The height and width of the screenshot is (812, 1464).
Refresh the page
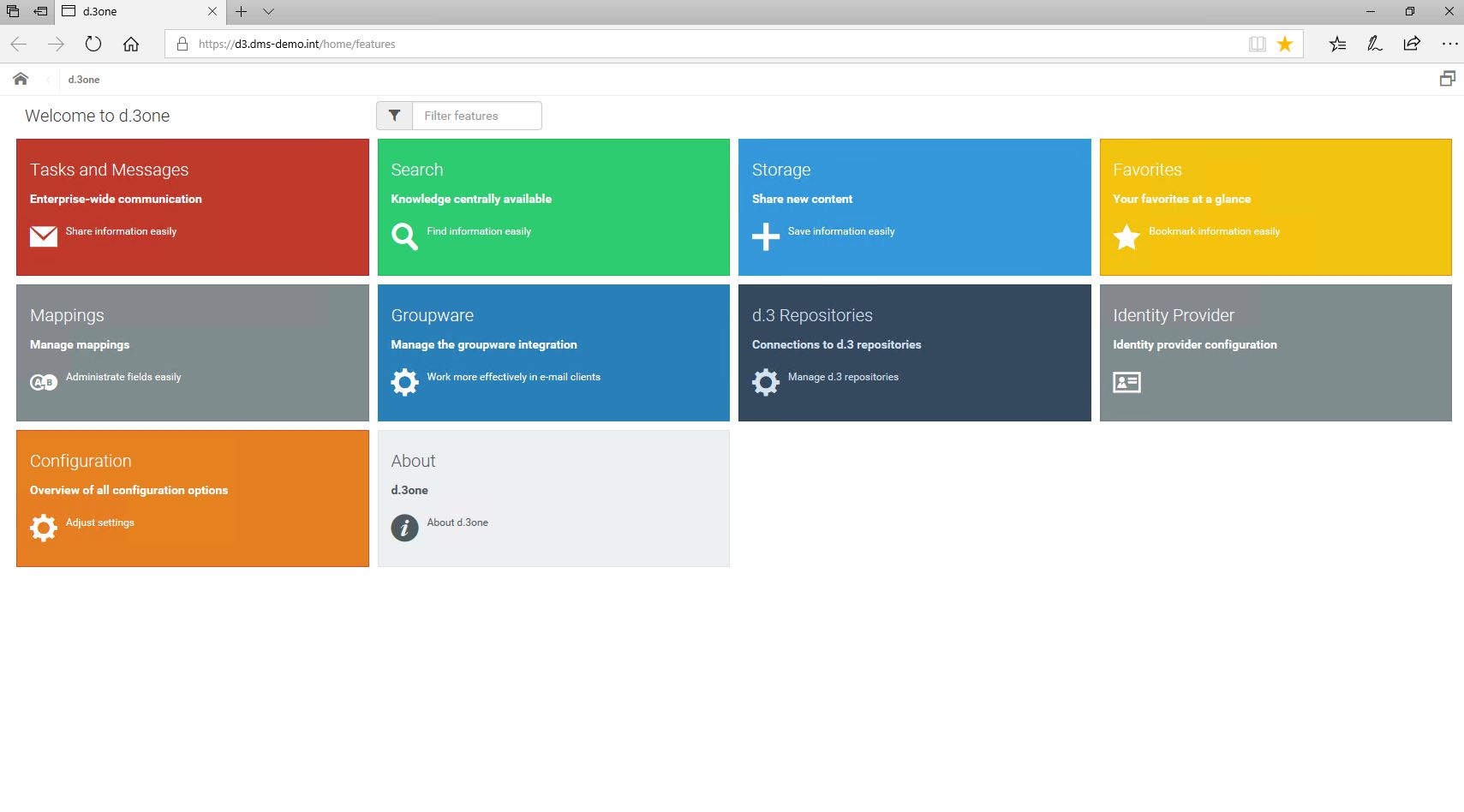click(93, 44)
